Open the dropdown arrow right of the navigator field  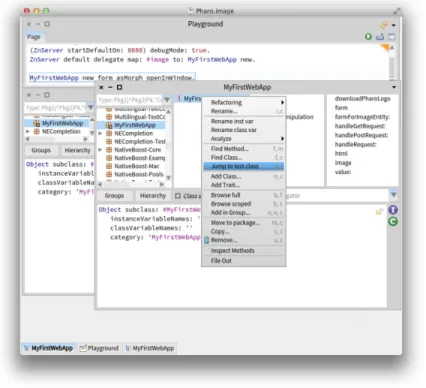coord(394,195)
